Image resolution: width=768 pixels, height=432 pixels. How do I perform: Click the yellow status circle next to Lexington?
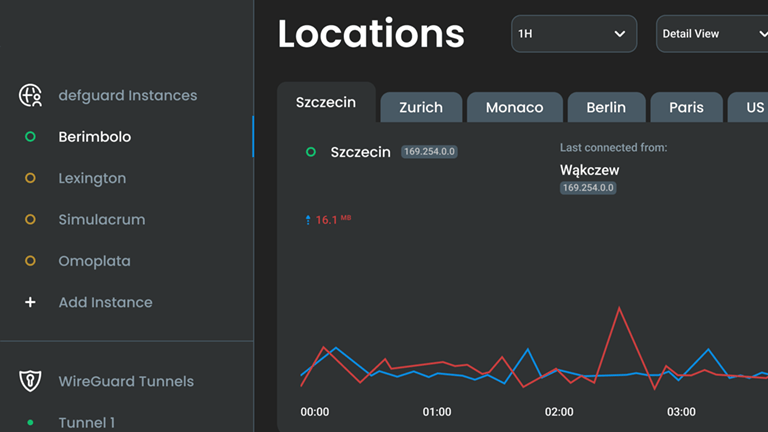(30, 178)
